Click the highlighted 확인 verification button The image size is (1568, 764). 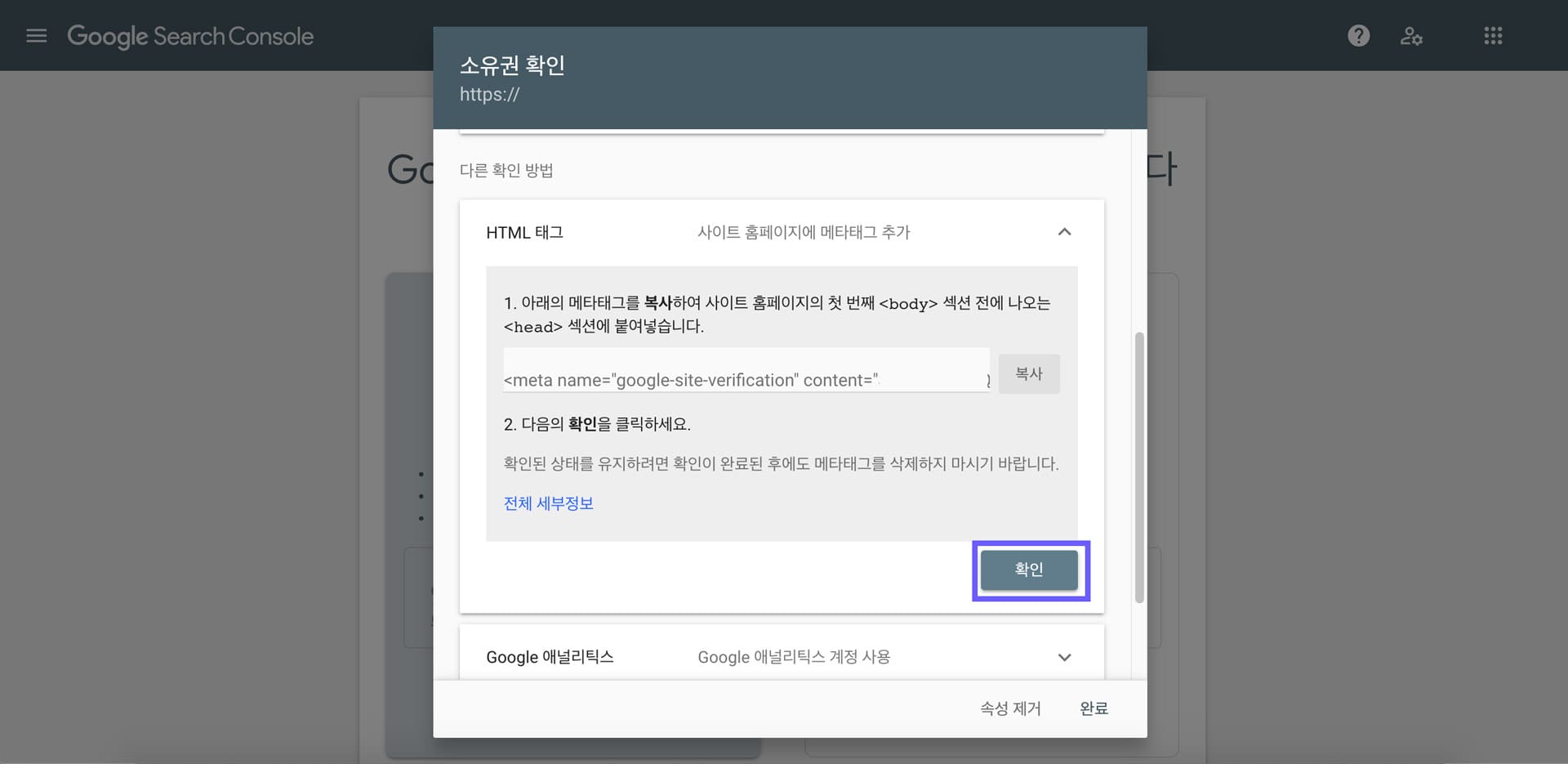click(x=1029, y=570)
